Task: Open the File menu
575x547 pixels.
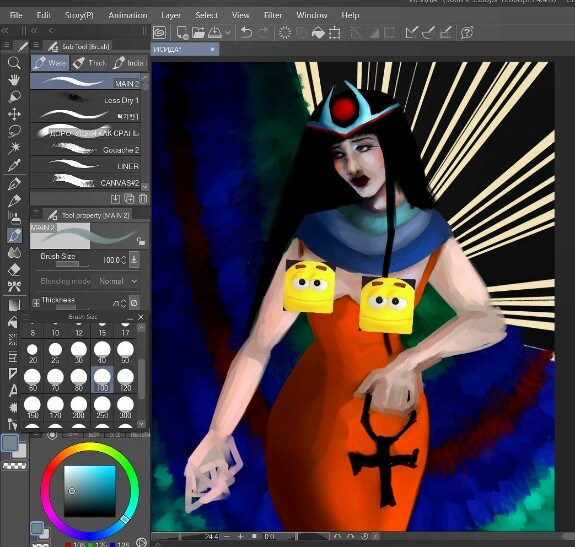Action: 16,15
